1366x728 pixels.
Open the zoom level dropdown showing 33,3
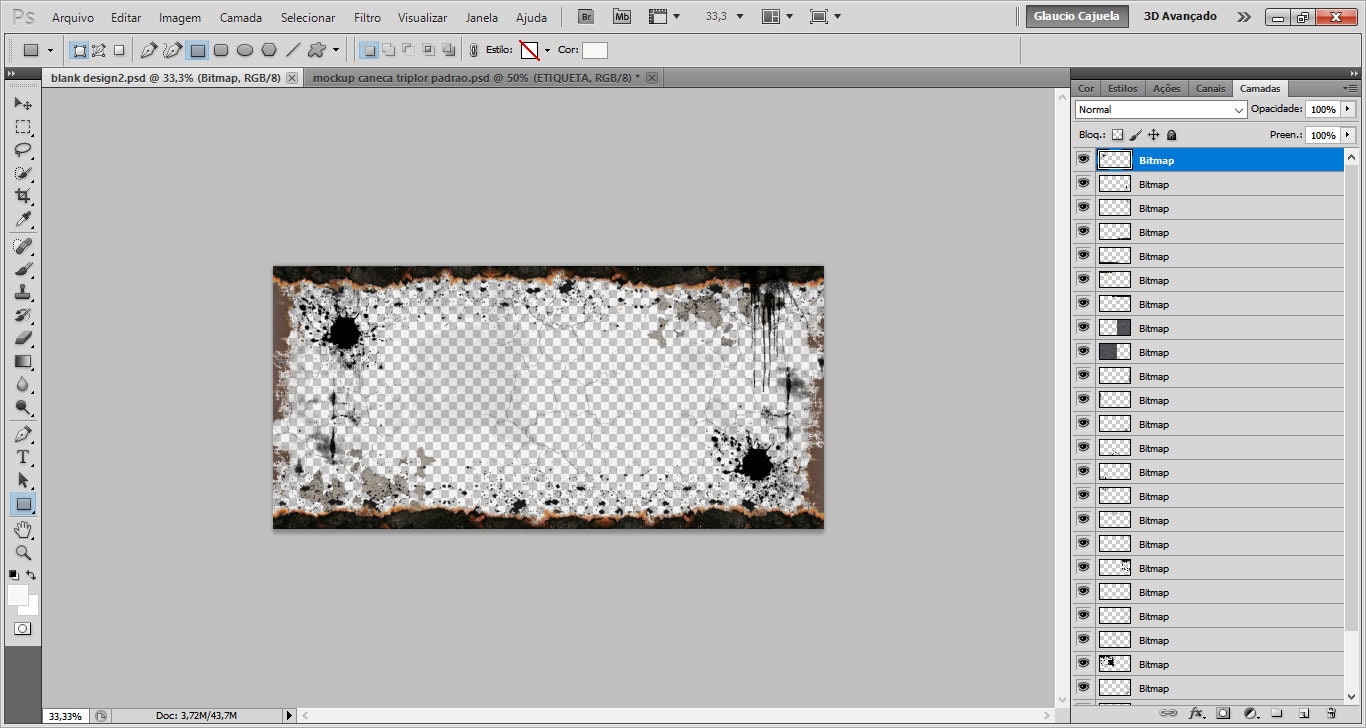click(x=723, y=16)
